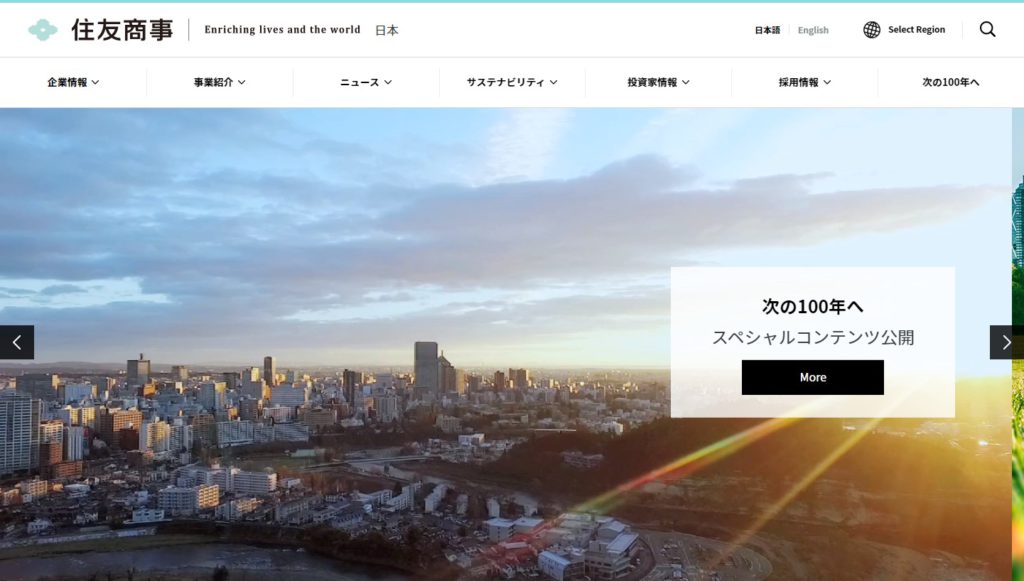
Task: Open search with the magnifier icon
Action: coord(987,30)
